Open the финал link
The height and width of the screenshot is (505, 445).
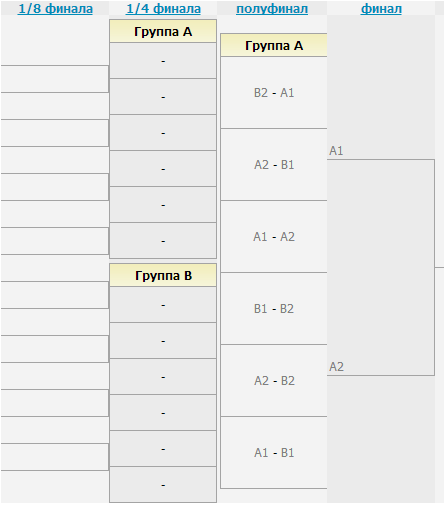381,9
